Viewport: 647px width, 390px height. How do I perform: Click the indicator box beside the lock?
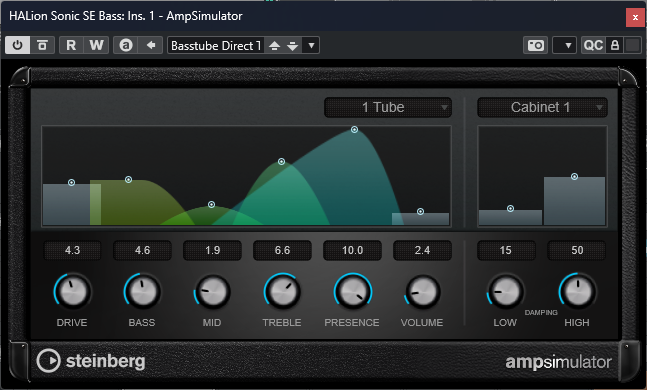633,45
